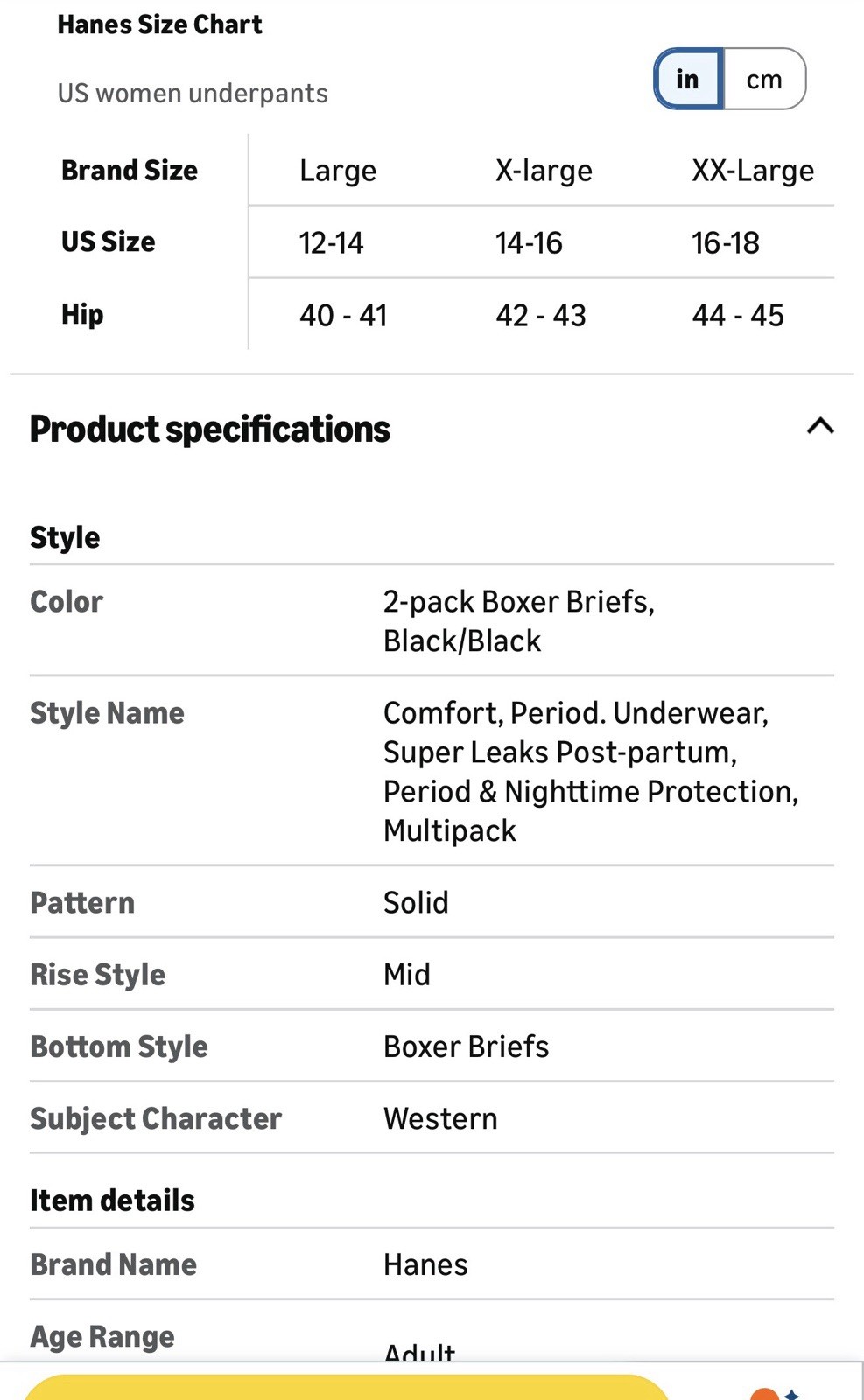
Task: Click the Style Name row label
Action: click(107, 713)
